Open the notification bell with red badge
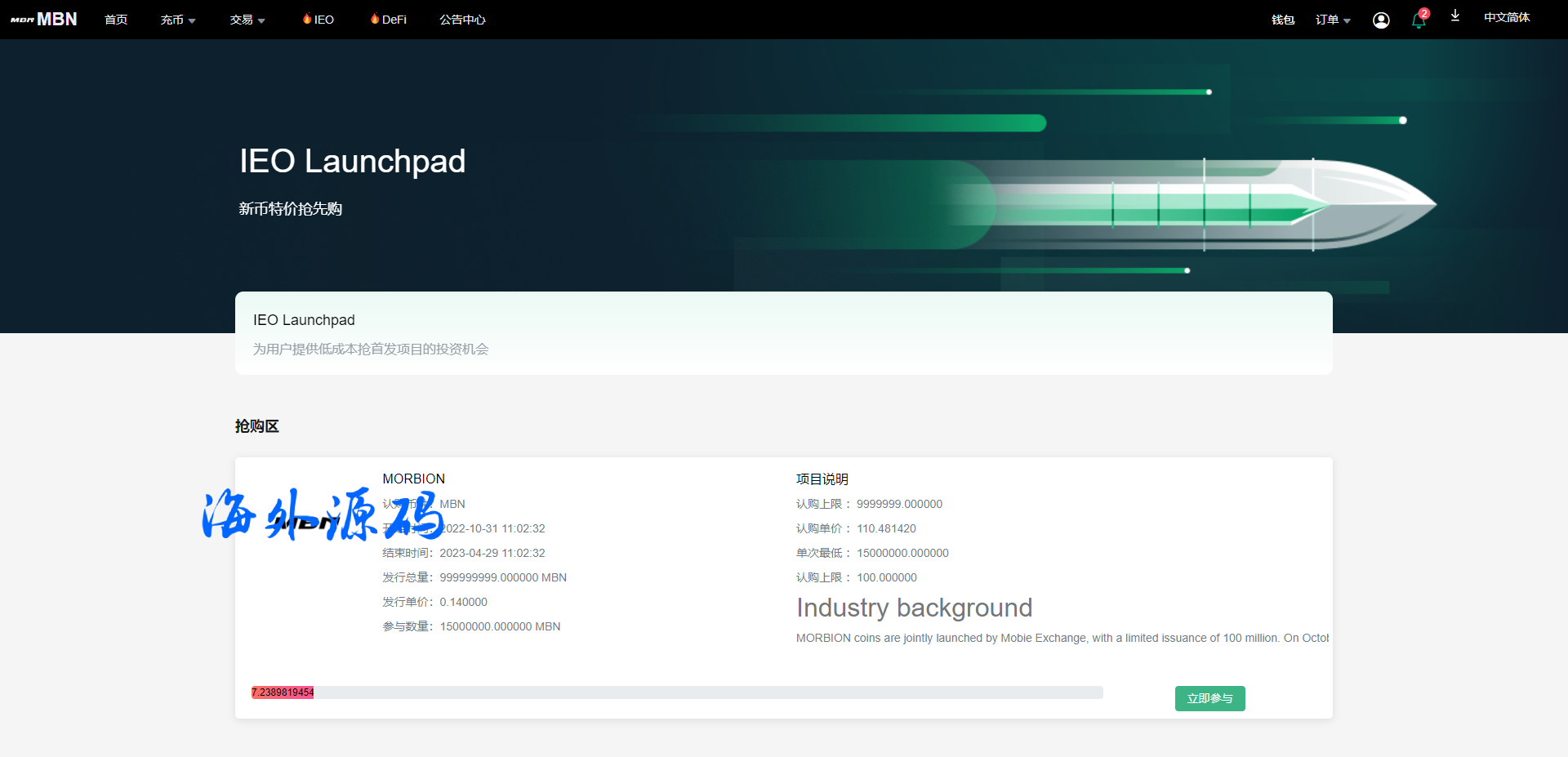The image size is (1568, 757). coord(1419,20)
